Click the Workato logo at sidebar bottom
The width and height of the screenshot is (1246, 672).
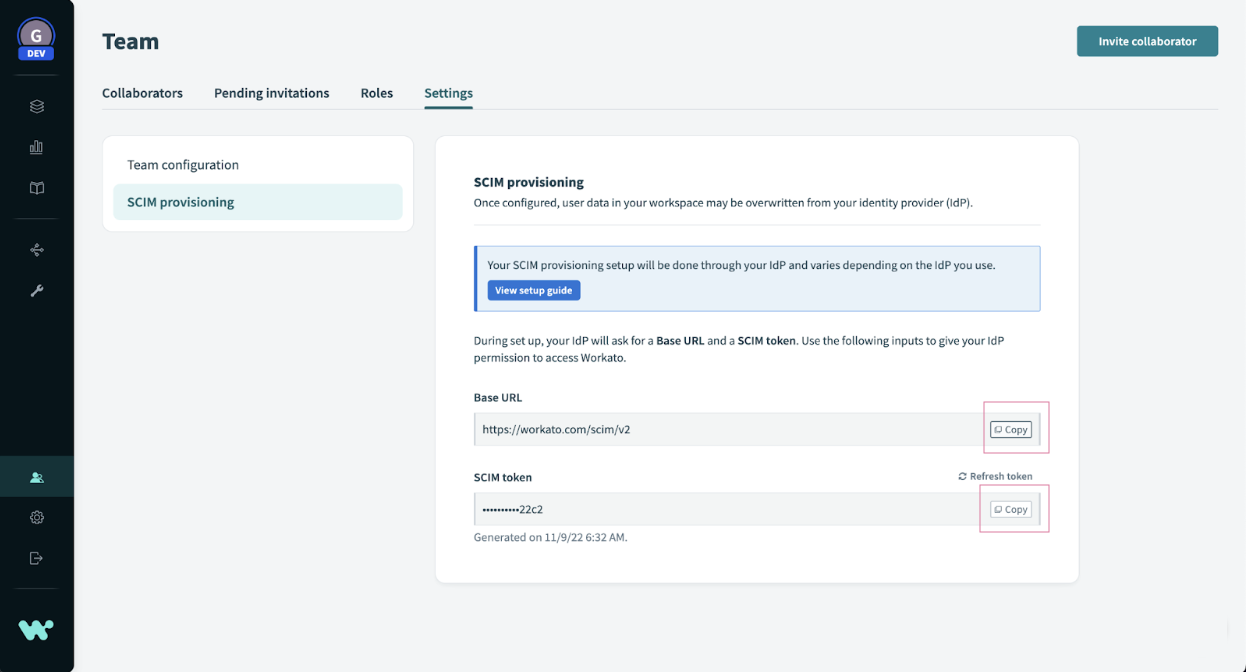(x=36, y=629)
